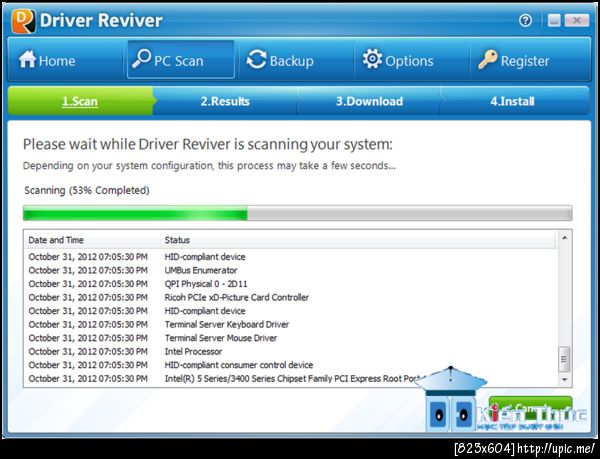Select the Intel Processor row
This screenshot has width=600, height=459.
pos(291,351)
